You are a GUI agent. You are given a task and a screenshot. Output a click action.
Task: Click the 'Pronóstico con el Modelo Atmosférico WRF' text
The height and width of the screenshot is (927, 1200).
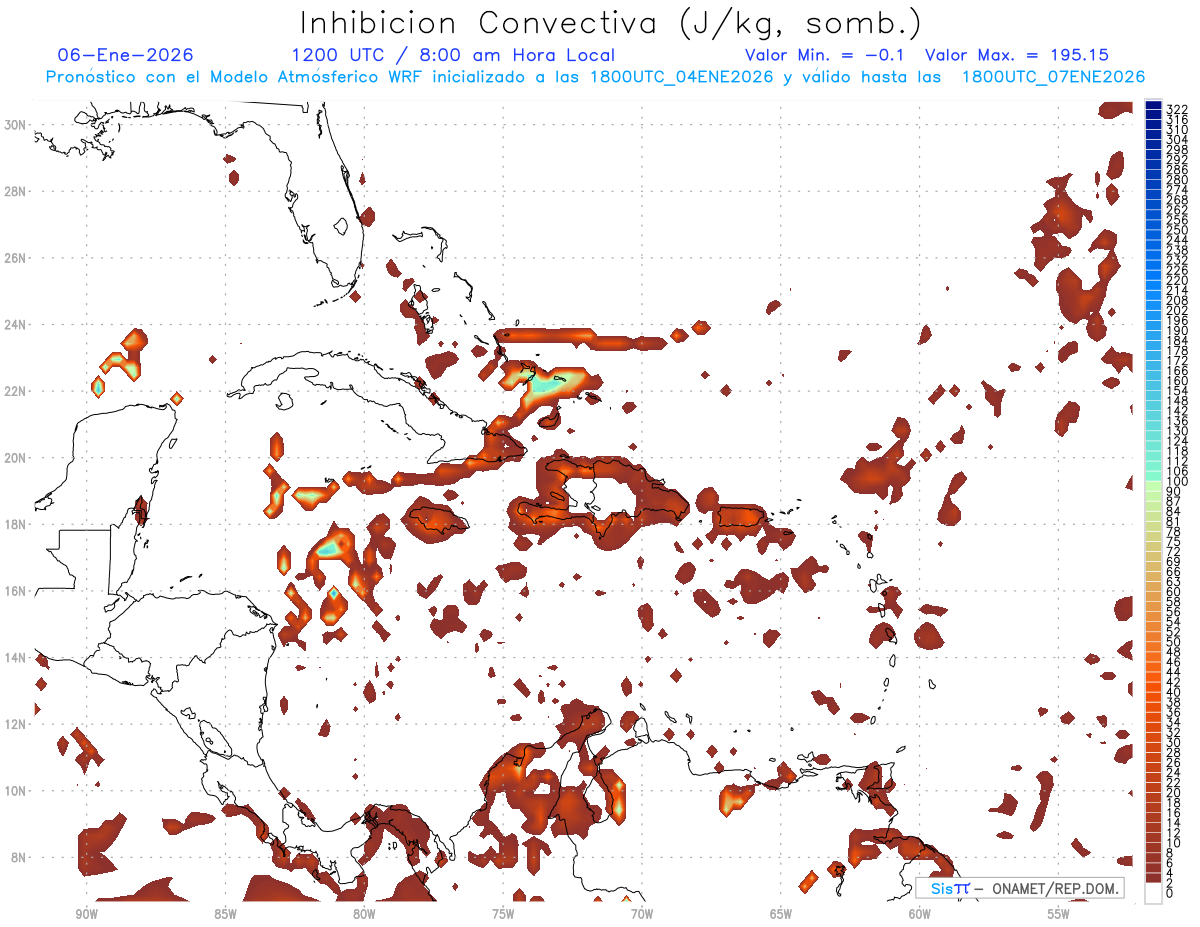233,77
